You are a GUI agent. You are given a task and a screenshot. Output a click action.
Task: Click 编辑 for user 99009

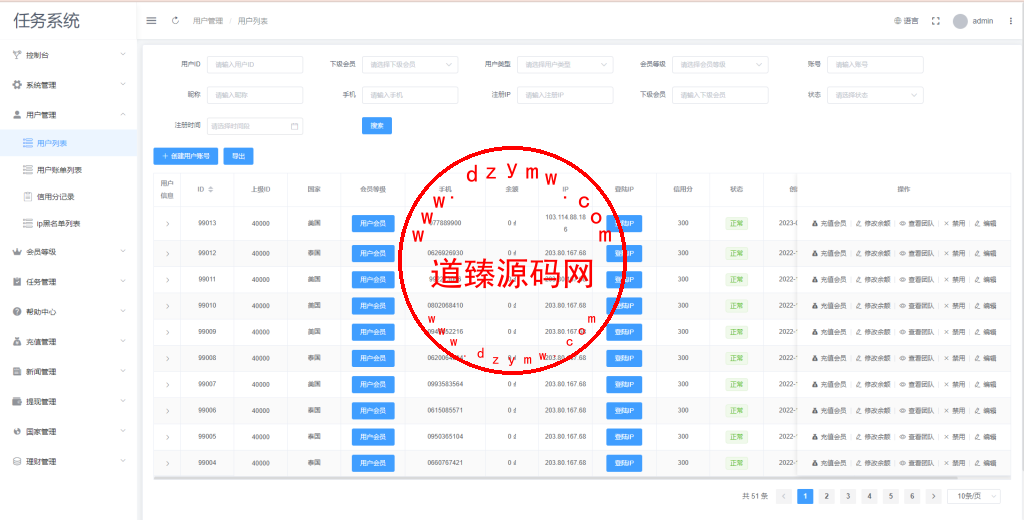(x=985, y=332)
